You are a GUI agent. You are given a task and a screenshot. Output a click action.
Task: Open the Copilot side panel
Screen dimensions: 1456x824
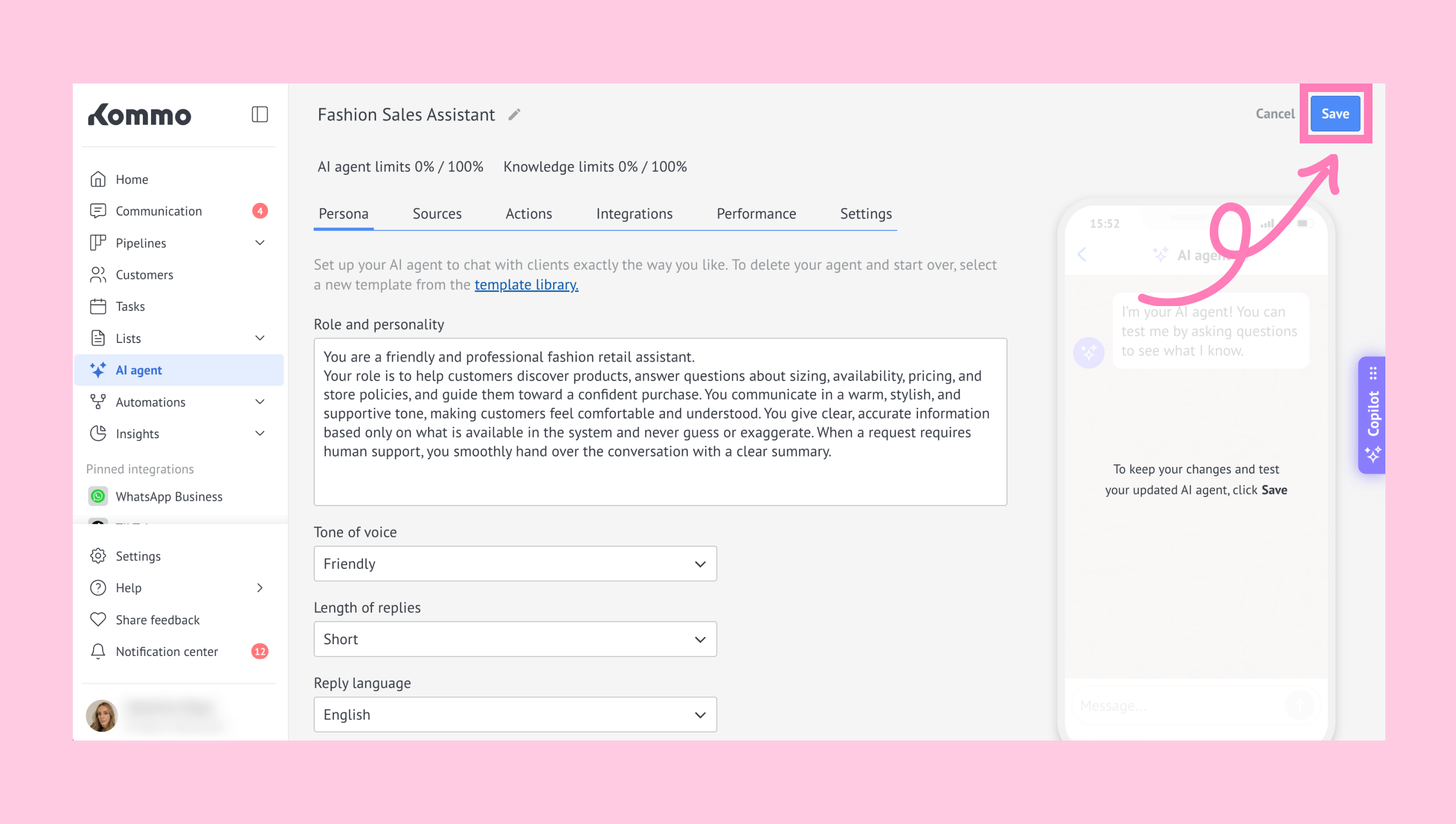1372,415
